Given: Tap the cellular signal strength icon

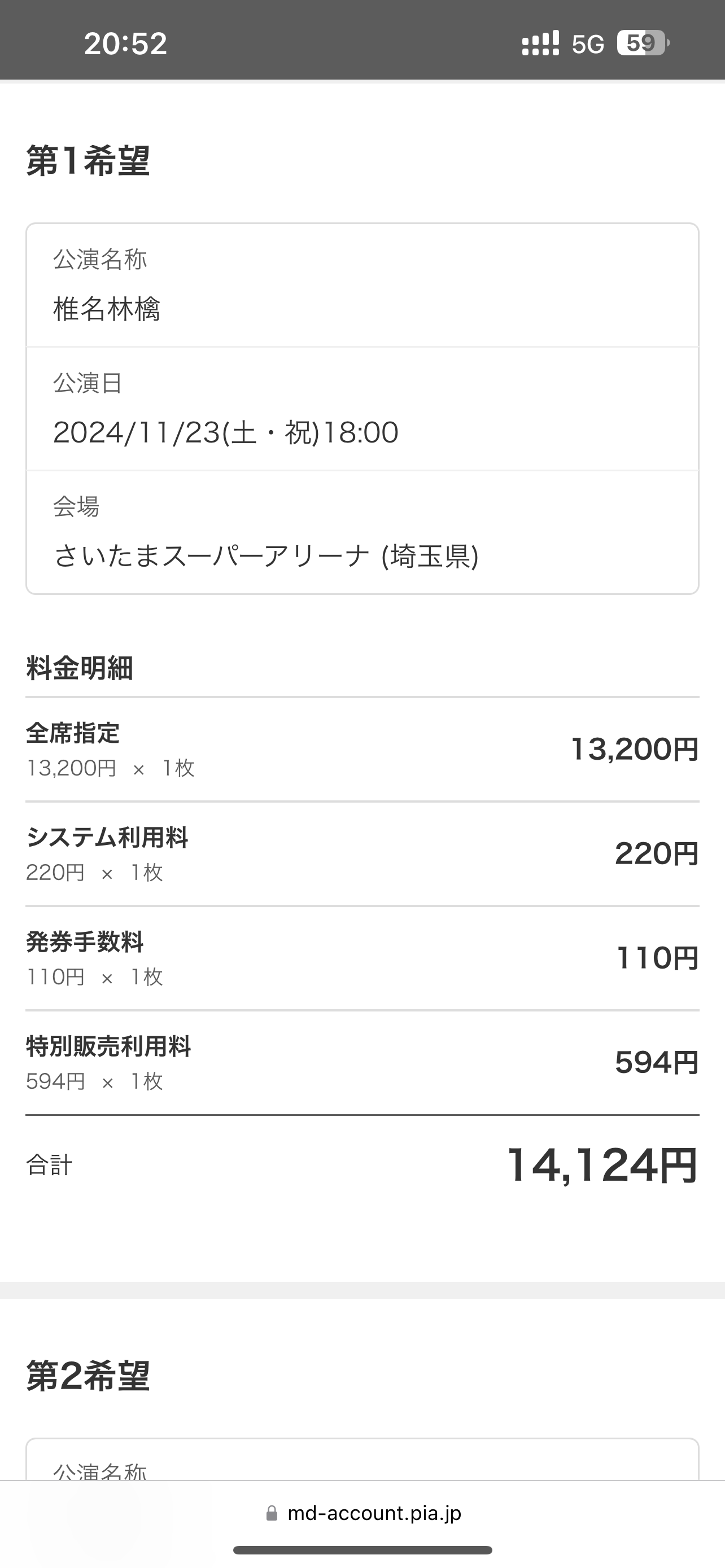Looking at the screenshot, I should pyautogui.click(x=540, y=43).
